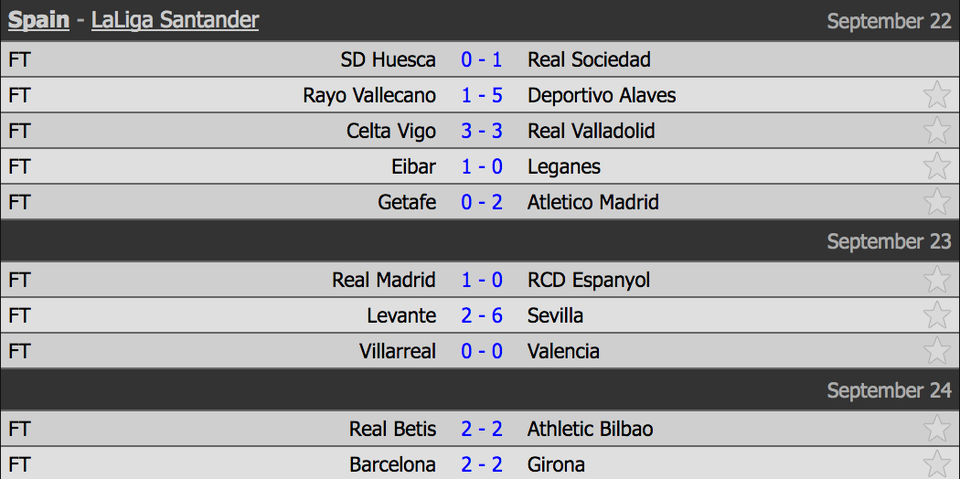Open the 0 - 1 score for SD Huesca
This screenshot has height=479, width=960.
tap(482, 59)
